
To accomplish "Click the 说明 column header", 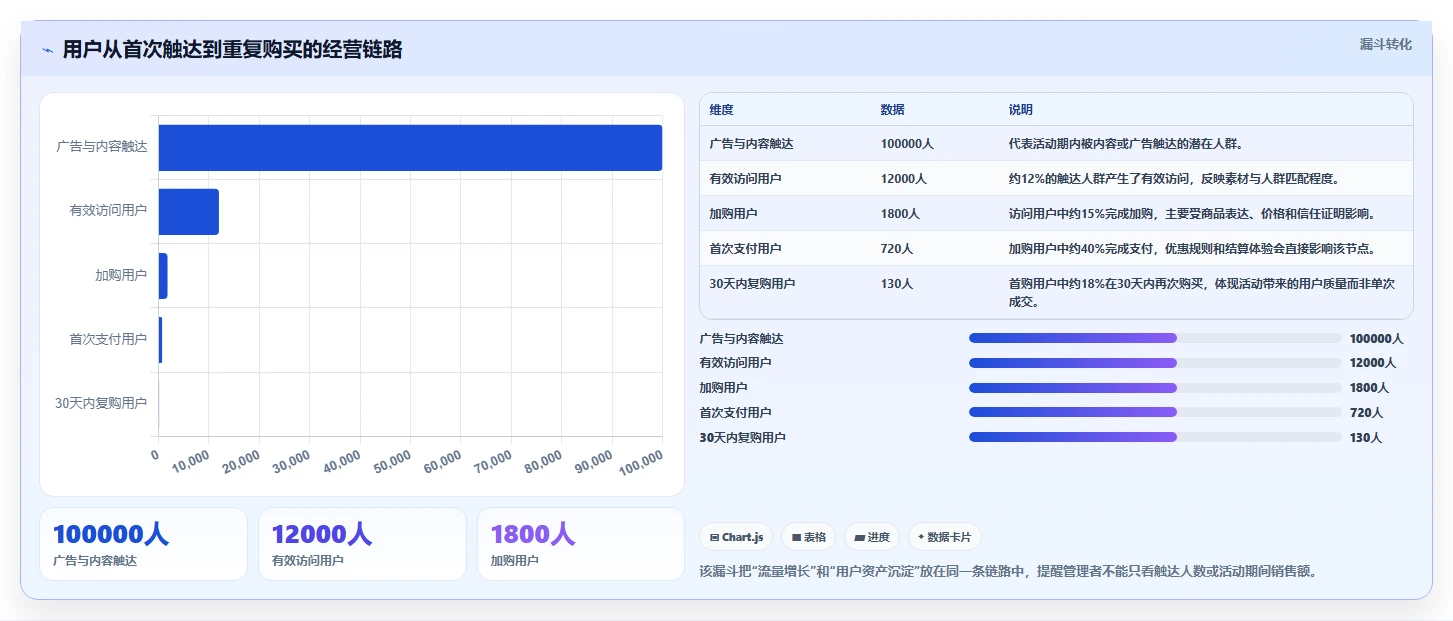I will point(1021,110).
